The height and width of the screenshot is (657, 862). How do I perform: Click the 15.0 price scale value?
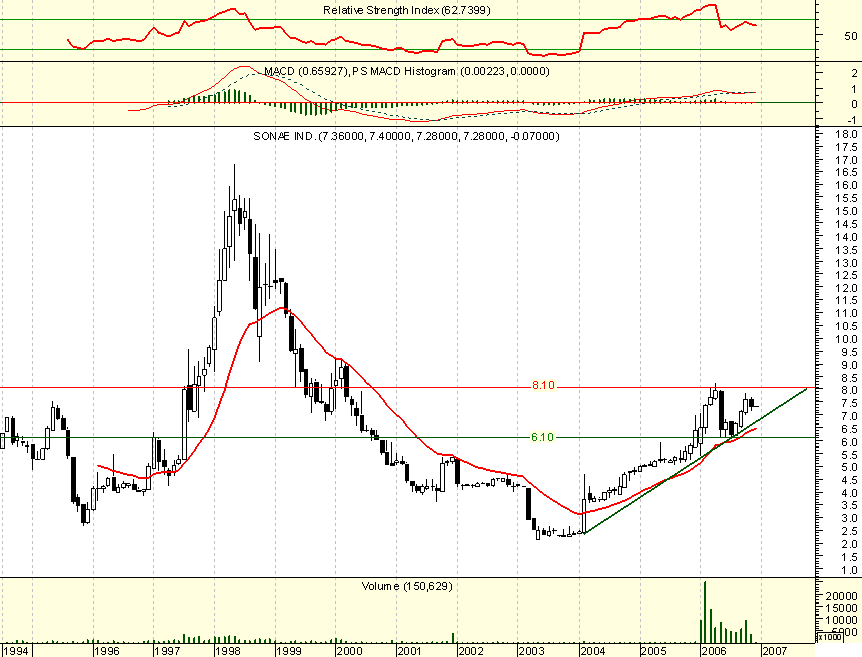coord(847,211)
